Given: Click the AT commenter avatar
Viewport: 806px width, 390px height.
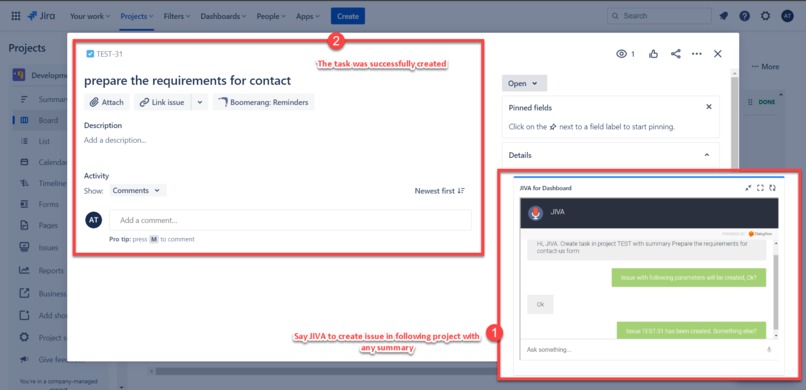Looking at the screenshot, I should pyautogui.click(x=94, y=220).
